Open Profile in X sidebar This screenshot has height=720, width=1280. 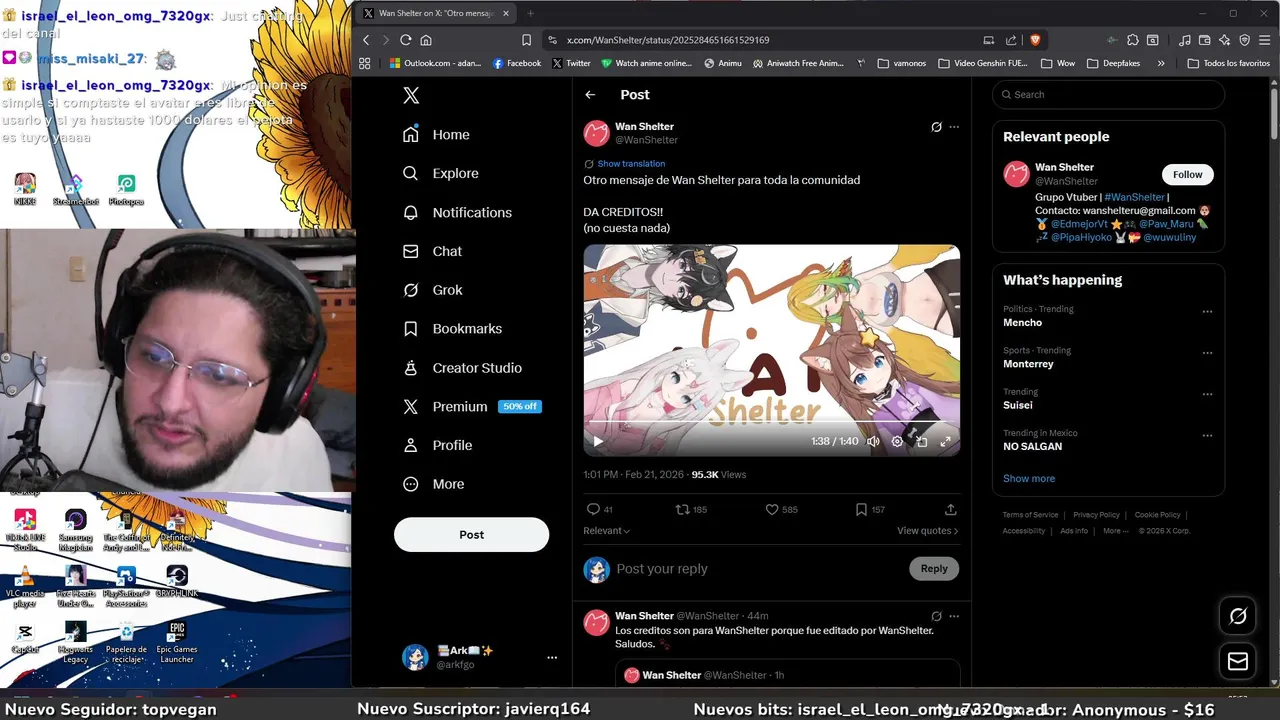437,446
